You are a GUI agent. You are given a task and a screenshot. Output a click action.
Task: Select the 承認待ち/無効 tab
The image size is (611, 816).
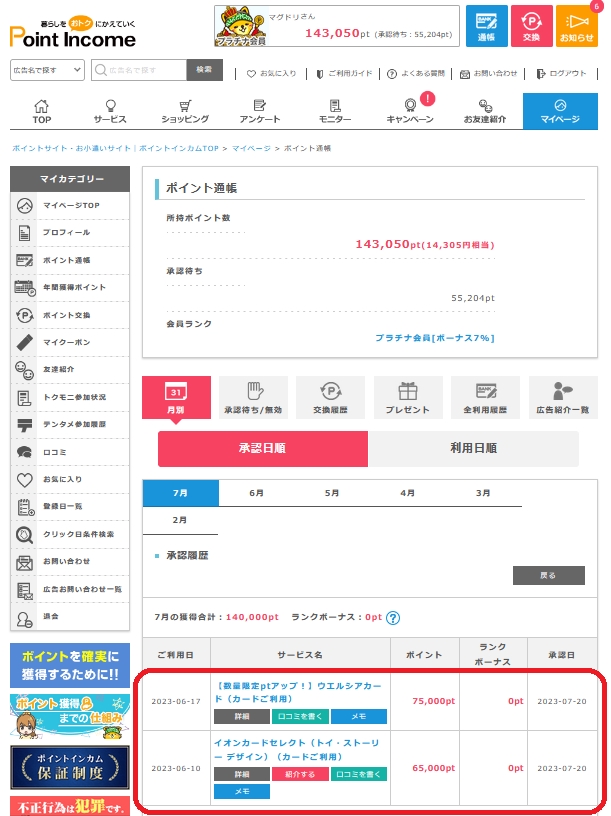253,398
